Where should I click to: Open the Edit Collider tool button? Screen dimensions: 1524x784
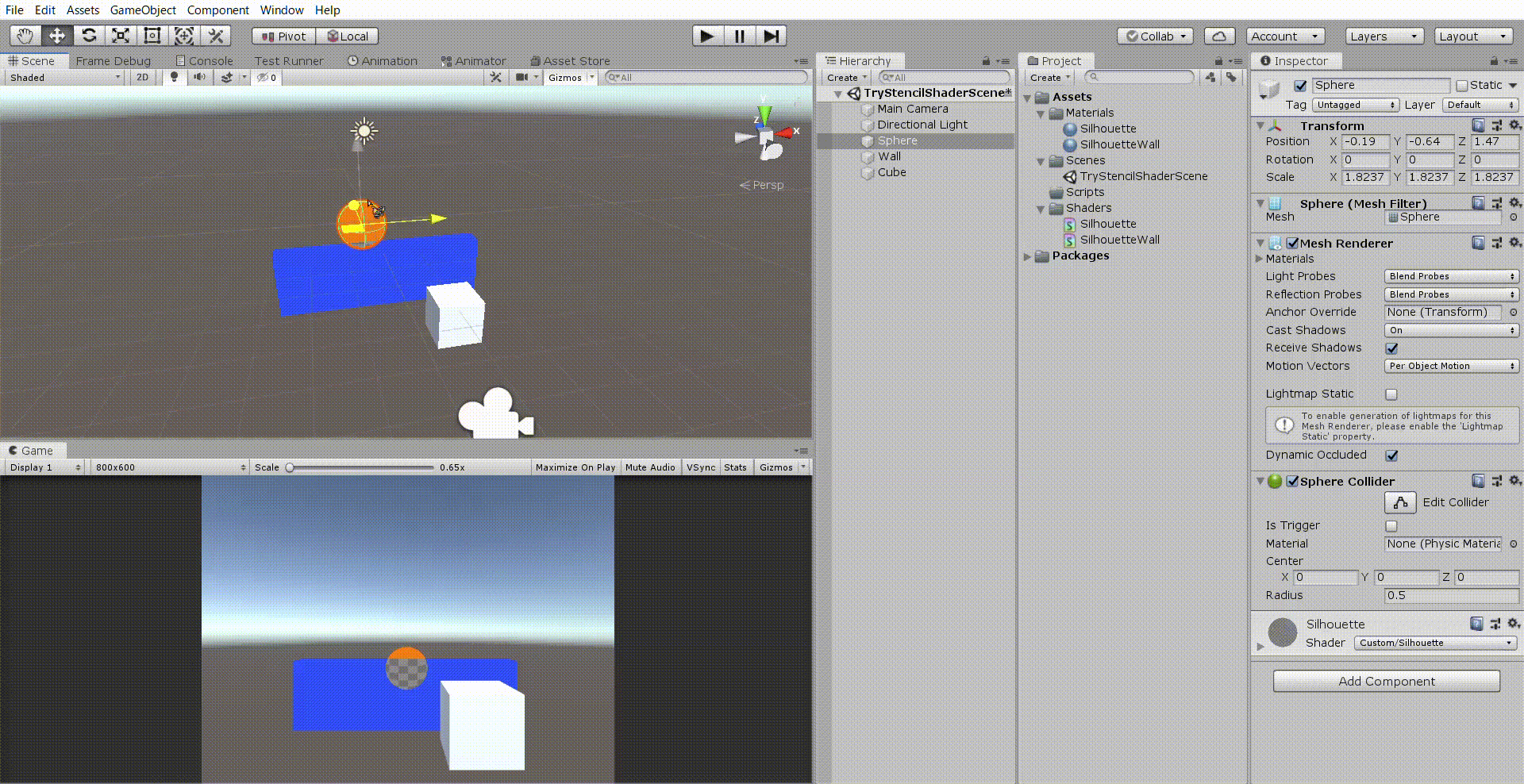tap(1400, 502)
